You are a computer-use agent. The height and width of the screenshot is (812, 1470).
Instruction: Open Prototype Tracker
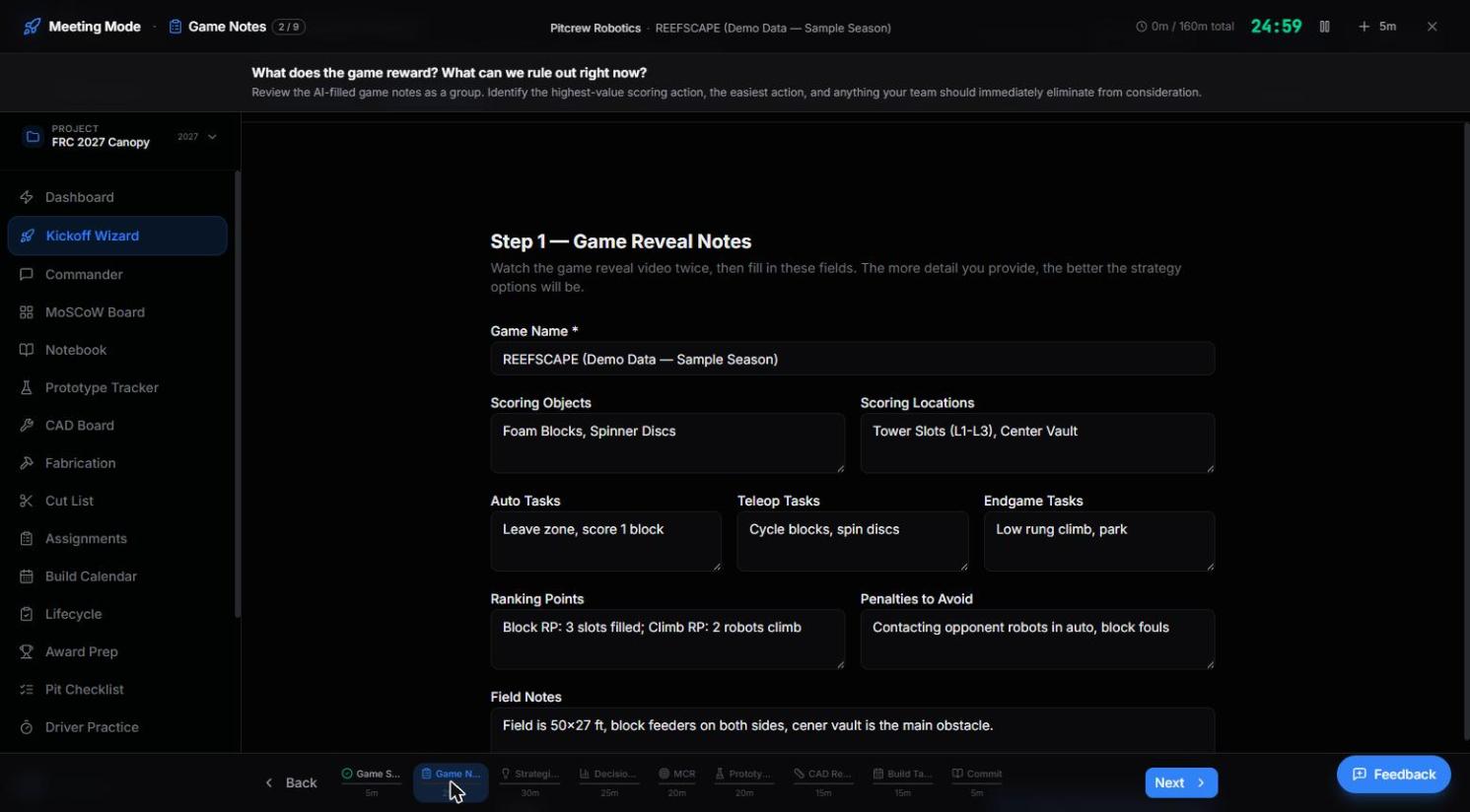click(x=117, y=387)
